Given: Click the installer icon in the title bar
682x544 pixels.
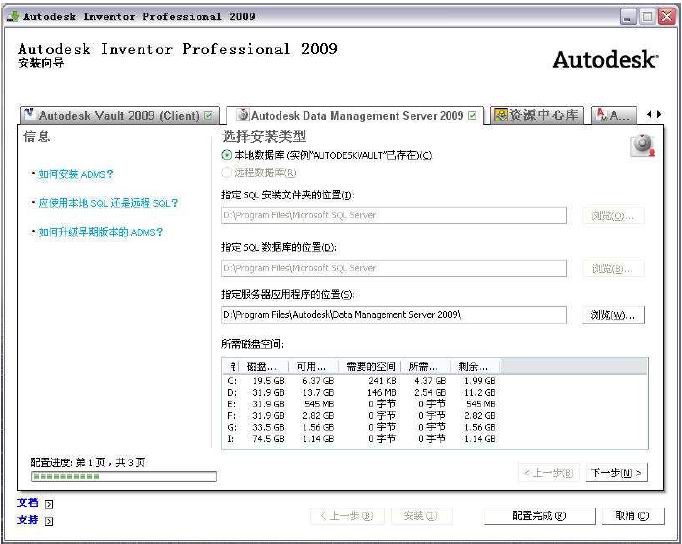Looking at the screenshot, I should pos(13,17).
